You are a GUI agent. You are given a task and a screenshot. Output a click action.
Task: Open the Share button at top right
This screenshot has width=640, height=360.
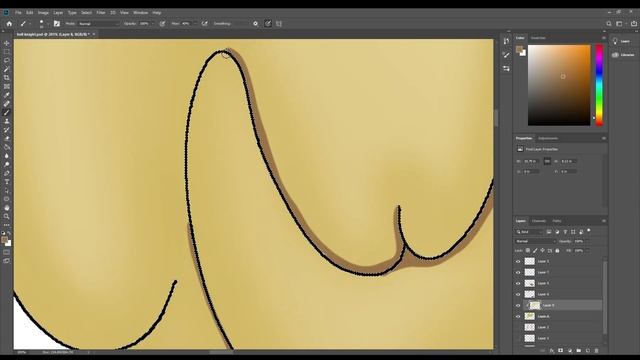(x=634, y=24)
